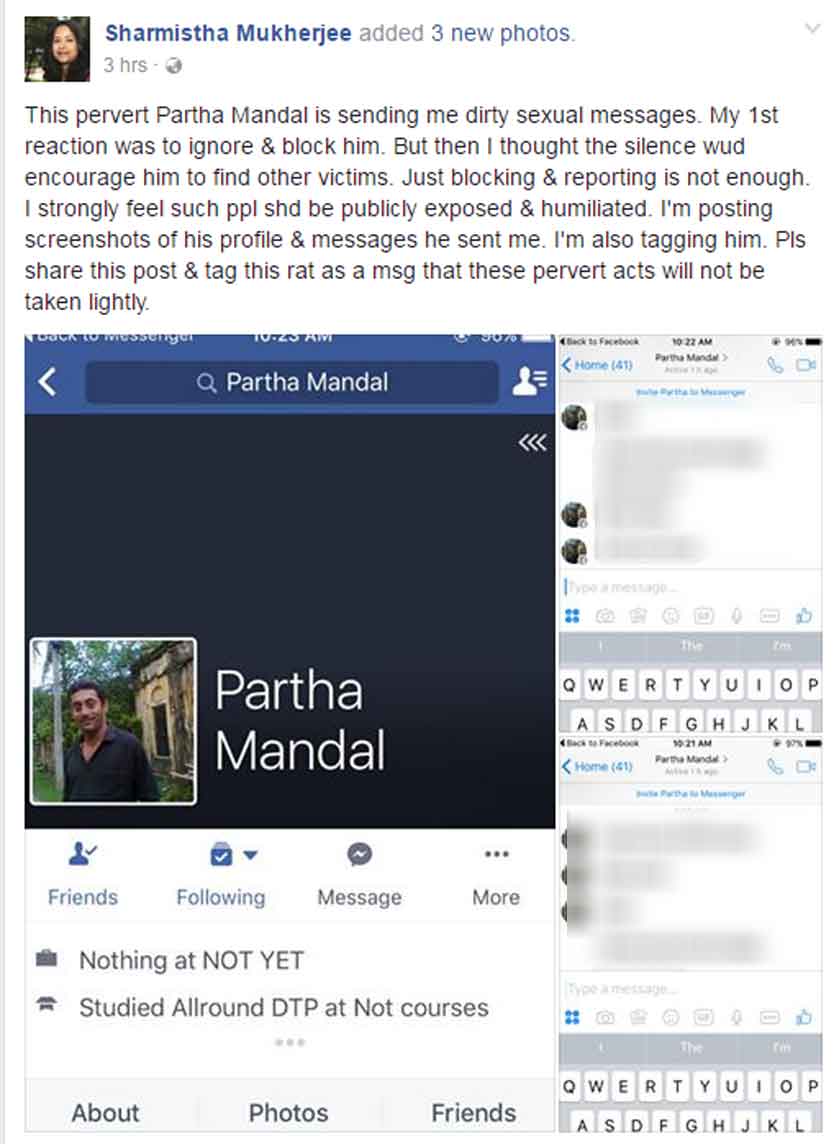Go back to Home (41) in upper chat

click(597, 365)
